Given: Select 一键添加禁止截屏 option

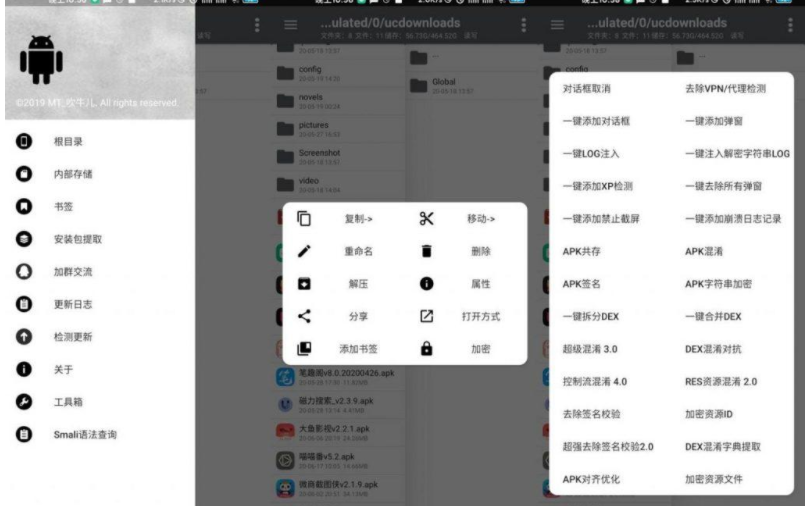Looking at the screenshot, I should pyautogui.click(x=601, y=219).
